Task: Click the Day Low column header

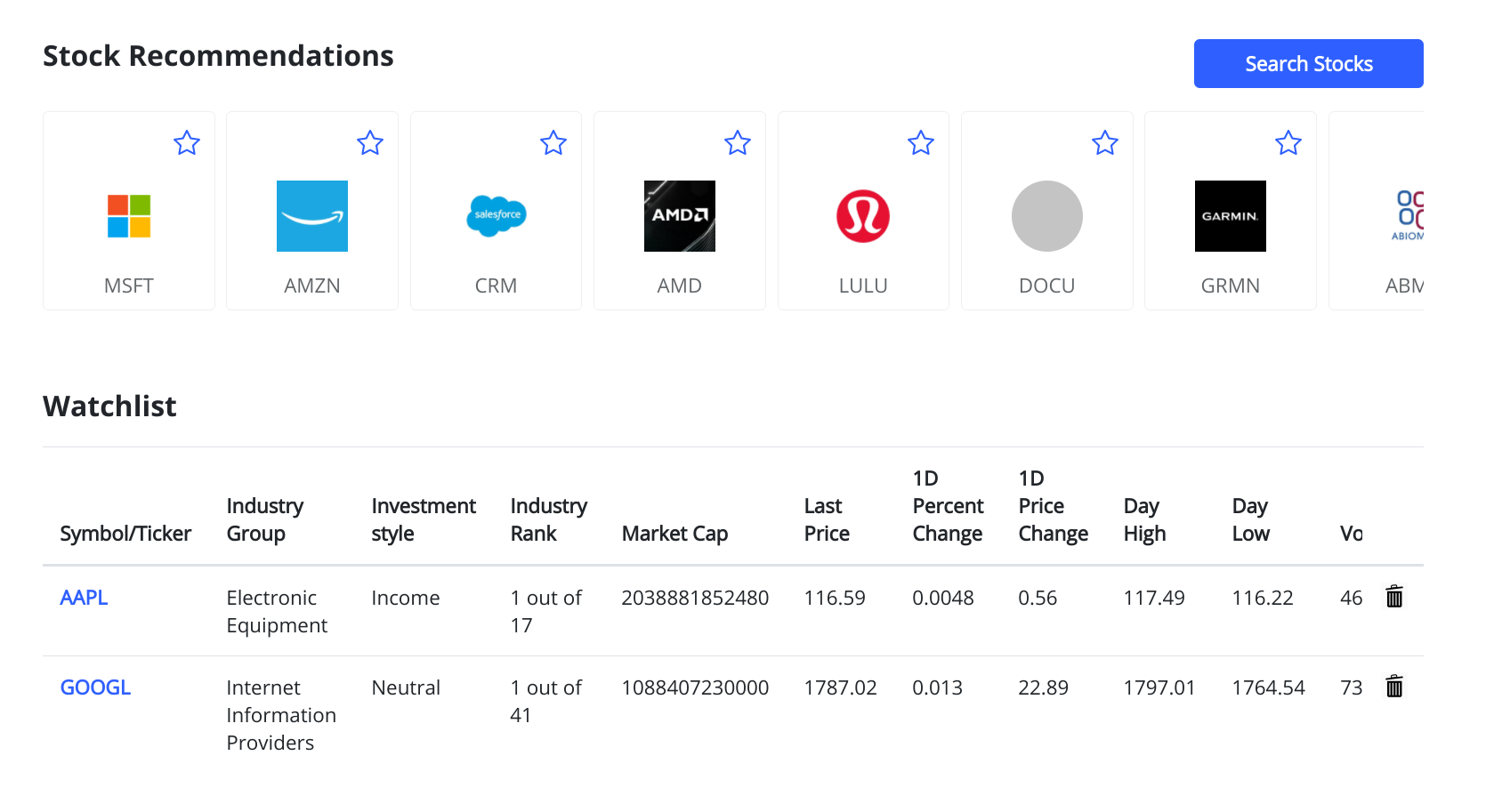Action: (1251, 519)
